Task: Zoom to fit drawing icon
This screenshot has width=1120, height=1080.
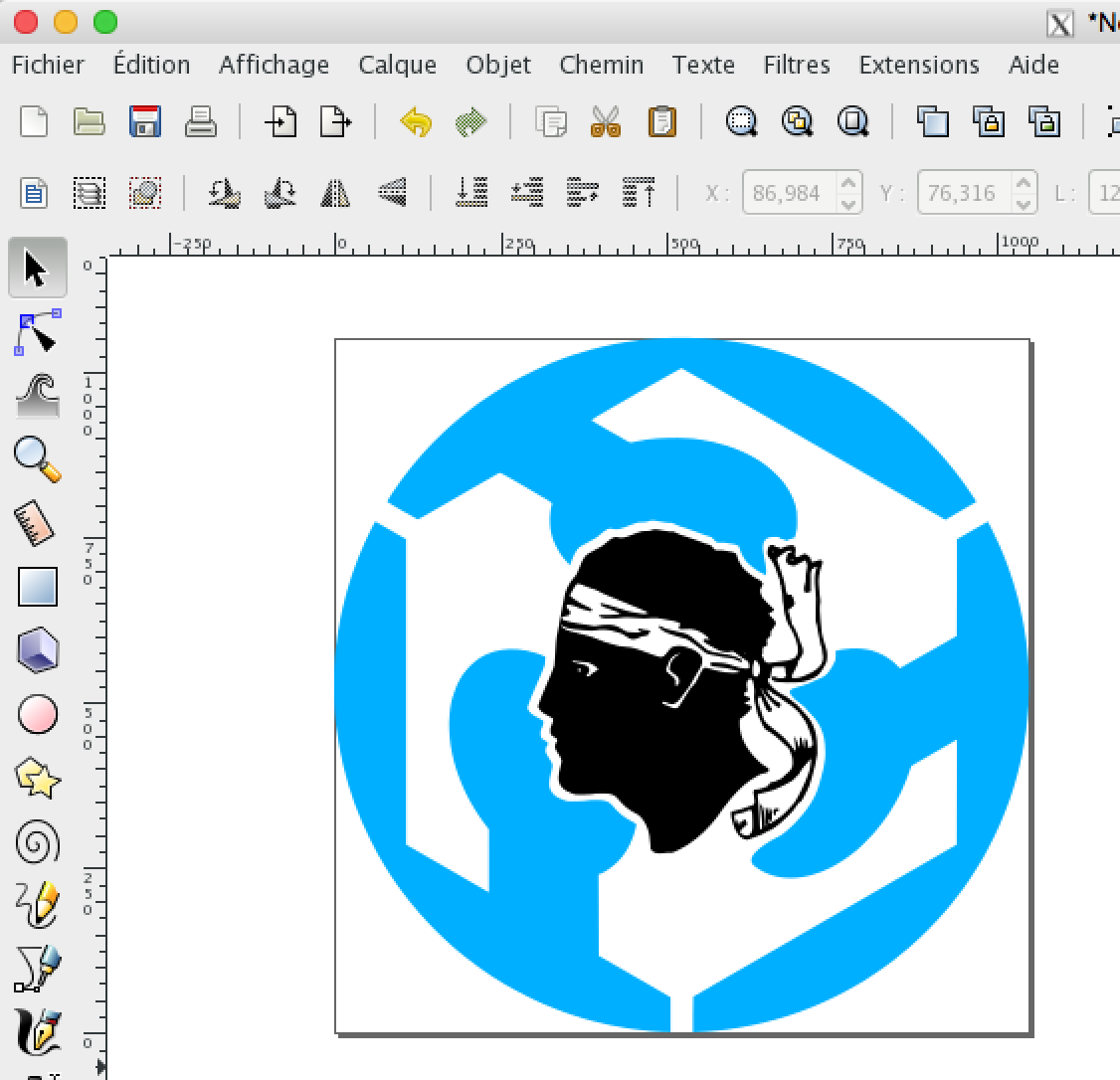Action: pos(797,121)
